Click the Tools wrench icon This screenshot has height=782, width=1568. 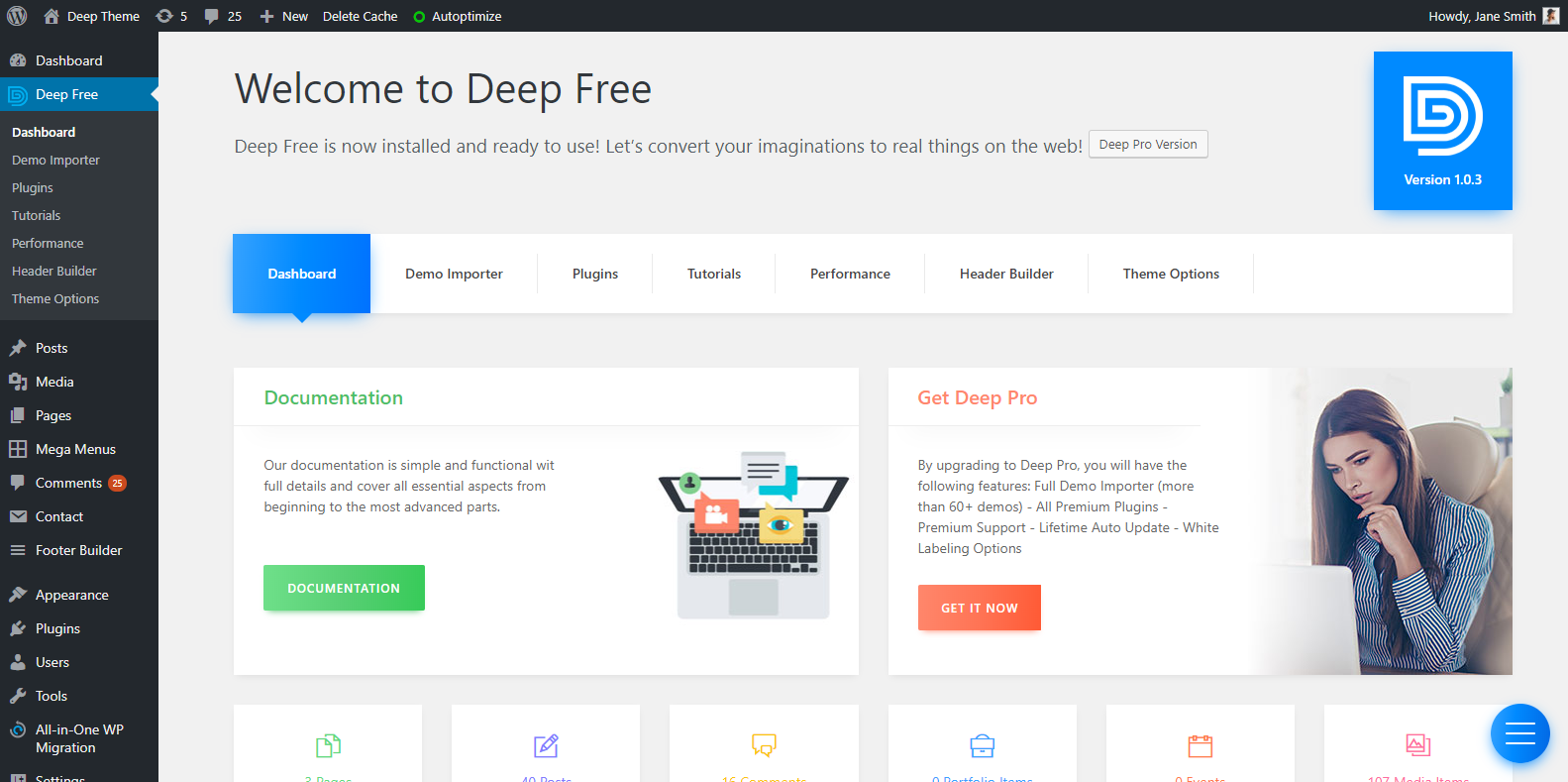click(18, 696)
